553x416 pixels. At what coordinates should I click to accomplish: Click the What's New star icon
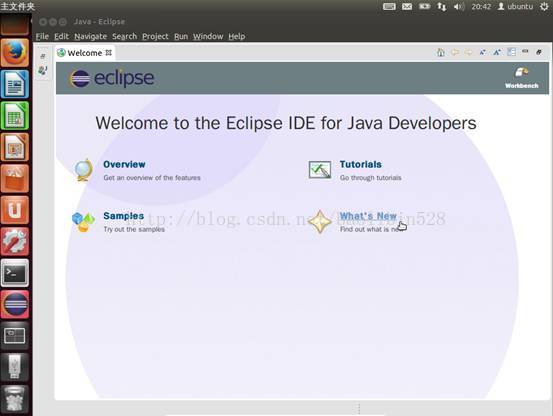(320, 222)
